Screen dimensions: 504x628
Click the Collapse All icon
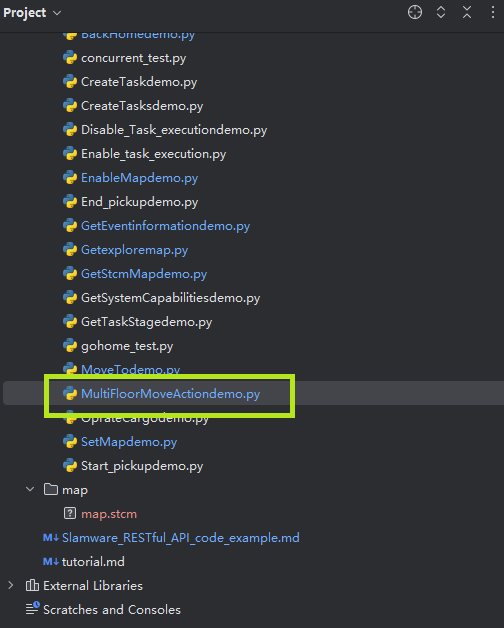pos(467,12)
